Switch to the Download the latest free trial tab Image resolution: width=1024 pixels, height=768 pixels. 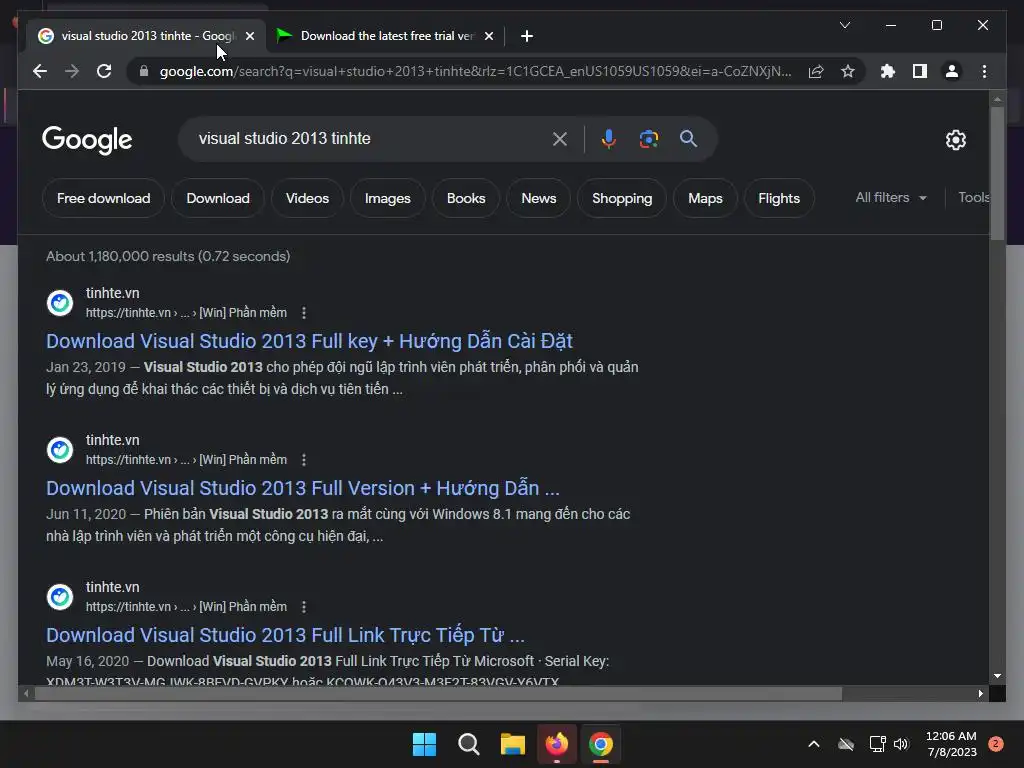[385, 36]
